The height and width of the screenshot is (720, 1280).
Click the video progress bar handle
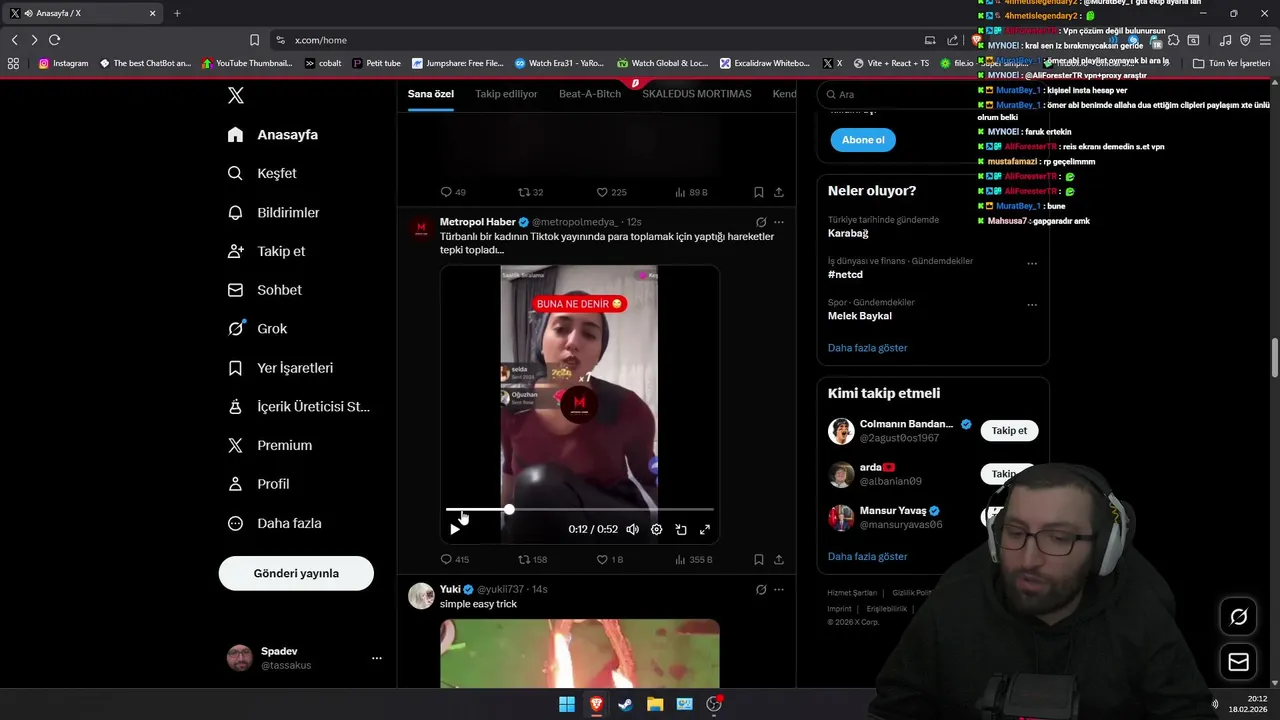pyautogui.click(x=509, y=509)
